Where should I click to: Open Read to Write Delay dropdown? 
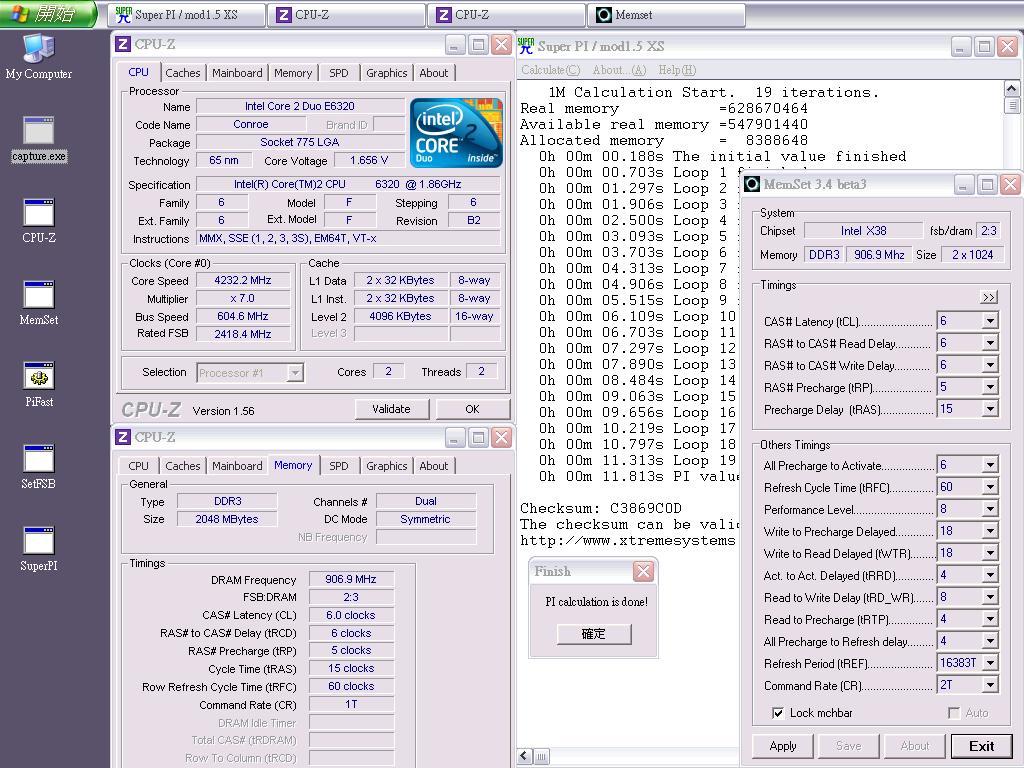click(x=991, y=598)
